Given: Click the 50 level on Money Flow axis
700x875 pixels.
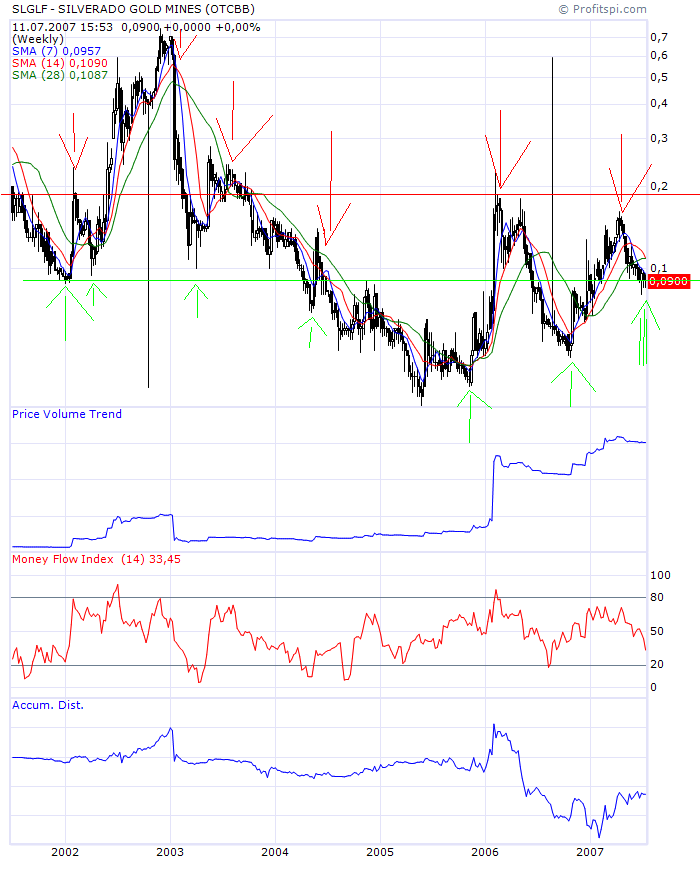Looking at the screenshot, I should (x=657, y=631).
